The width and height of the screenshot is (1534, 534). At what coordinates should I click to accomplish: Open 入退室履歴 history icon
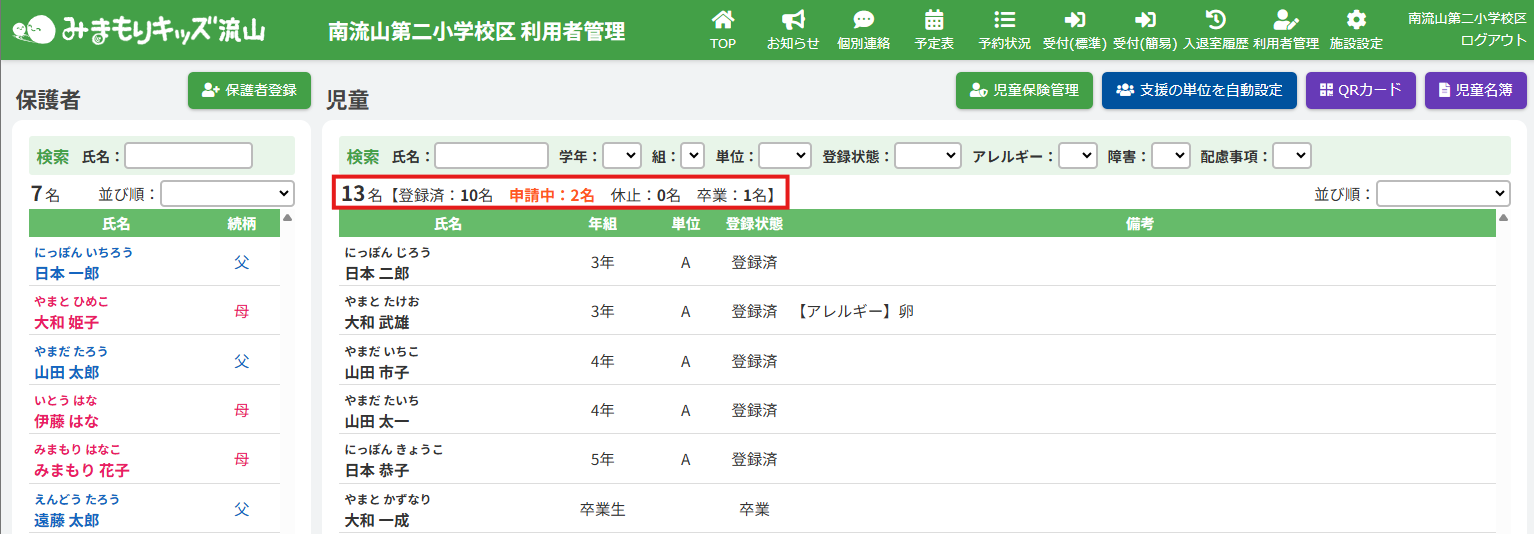[x=1216, y=20]
